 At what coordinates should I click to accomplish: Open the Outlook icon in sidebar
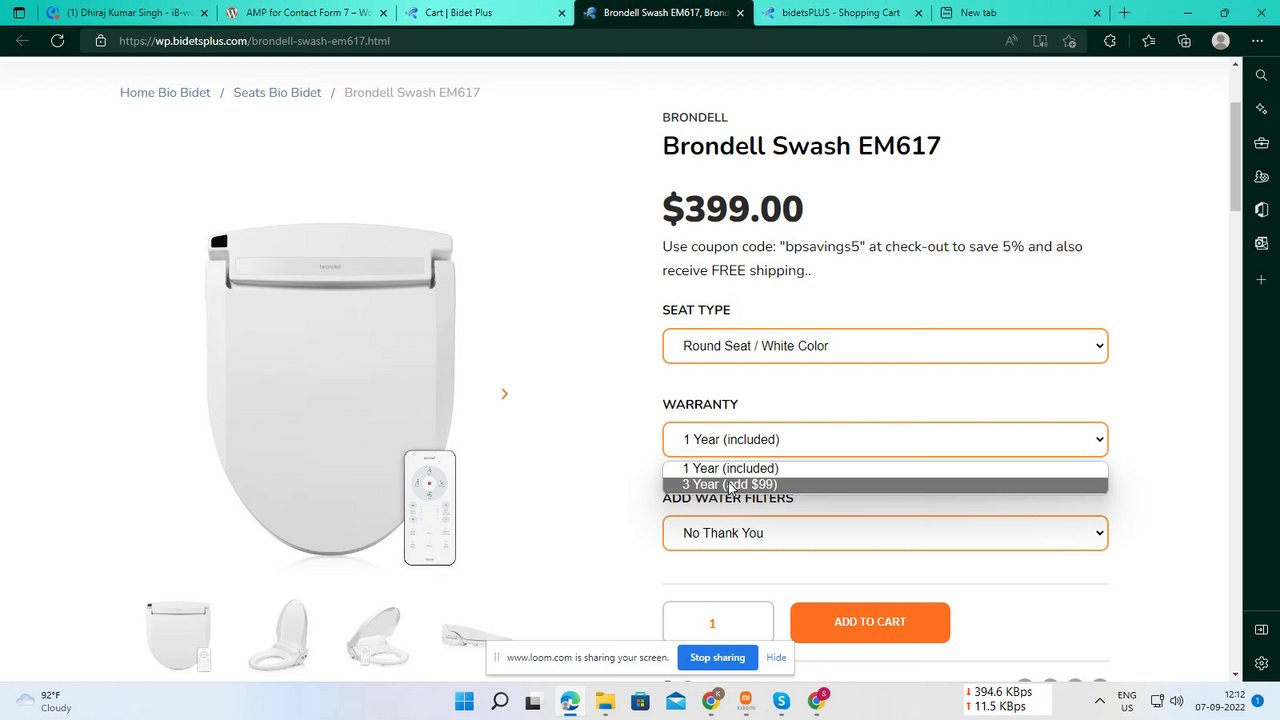coord(1261,243)
